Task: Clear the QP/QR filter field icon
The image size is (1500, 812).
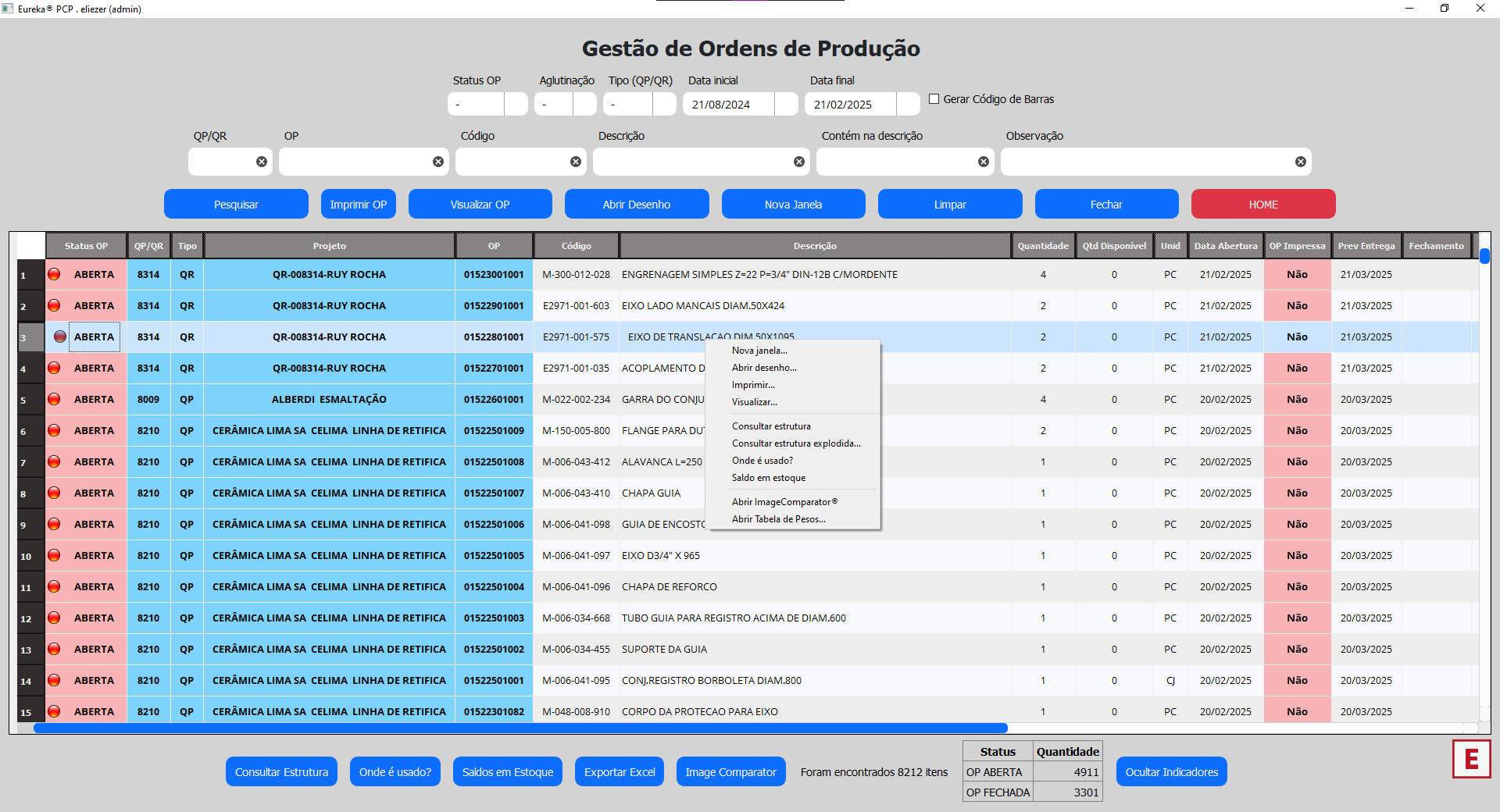Action: (262, 162)
